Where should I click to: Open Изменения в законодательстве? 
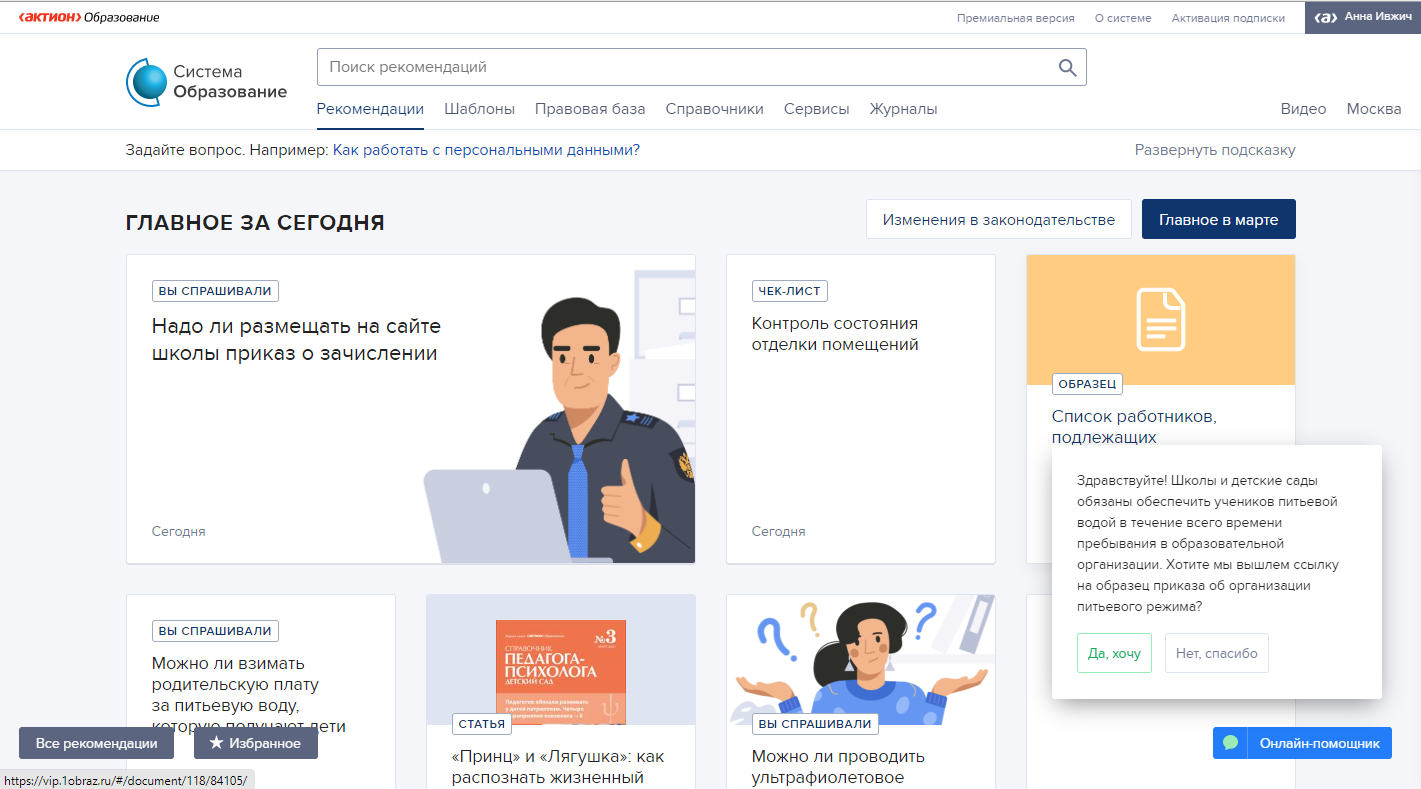997,220
